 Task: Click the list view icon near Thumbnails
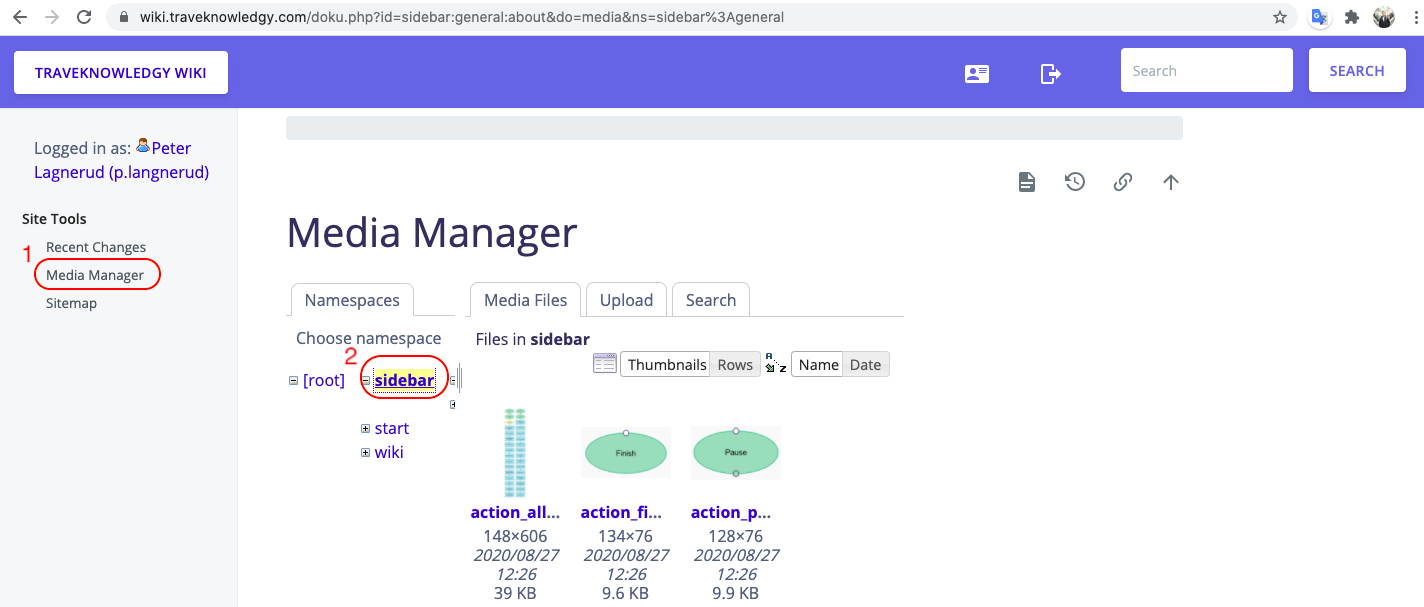pos(605,363)
